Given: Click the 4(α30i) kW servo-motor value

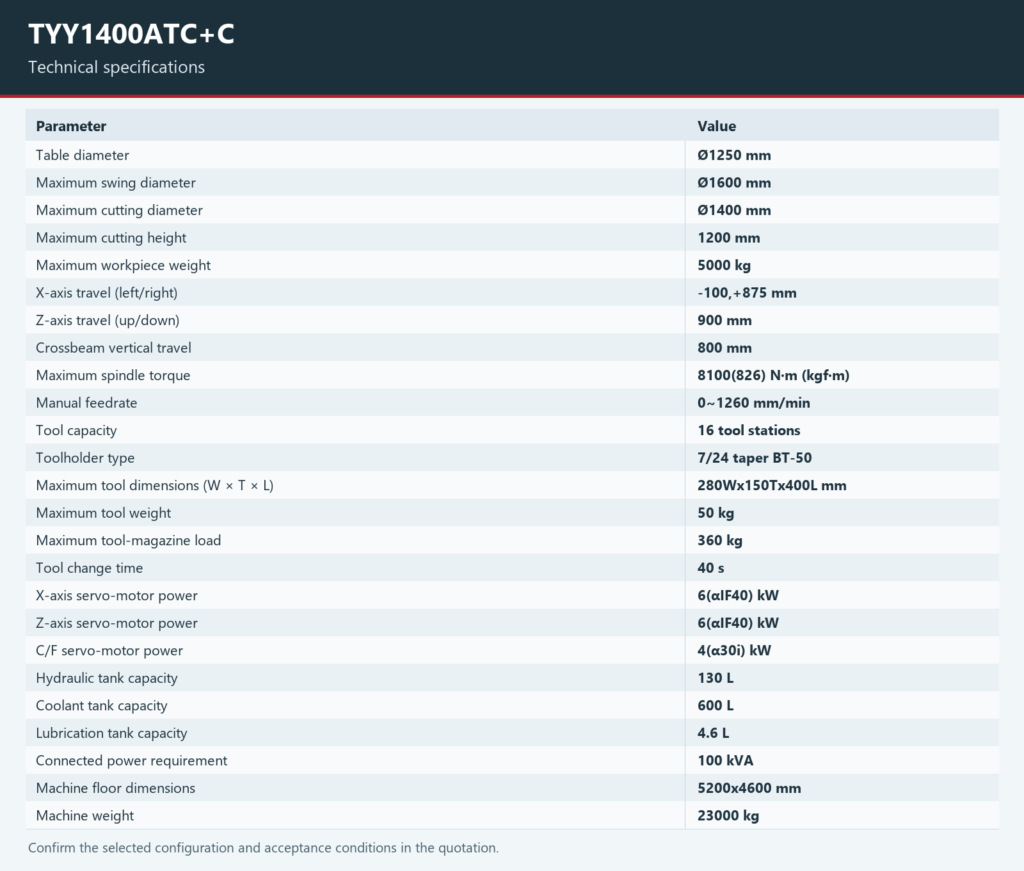Looking at the screenshot, I should click(x=734, y=650).
